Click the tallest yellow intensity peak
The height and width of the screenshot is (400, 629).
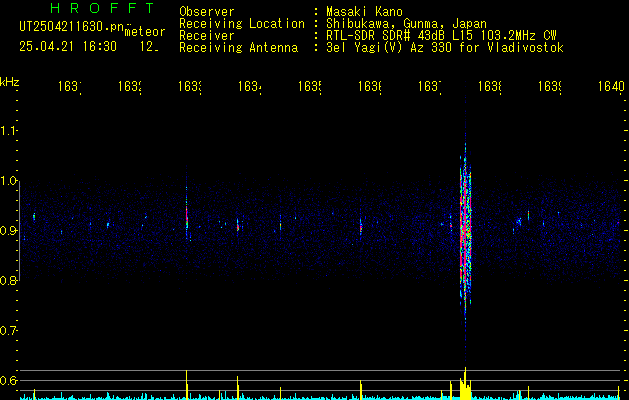click(x=465, y=383)
